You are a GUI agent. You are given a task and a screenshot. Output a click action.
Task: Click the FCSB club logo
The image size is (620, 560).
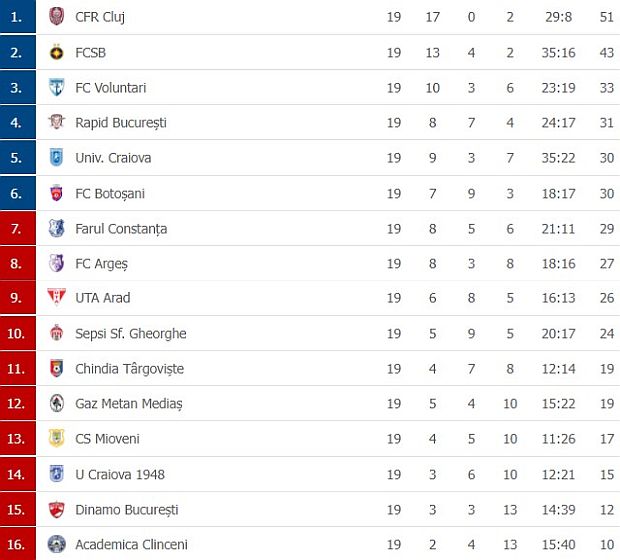(x=57, y=52)
